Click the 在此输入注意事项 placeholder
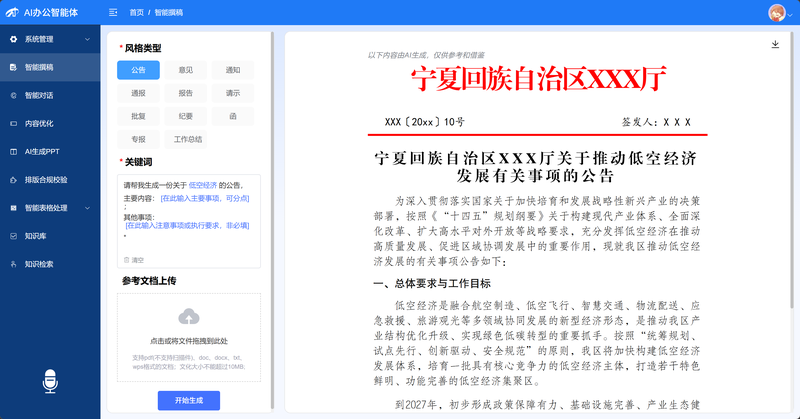 (x=187, y=225)
